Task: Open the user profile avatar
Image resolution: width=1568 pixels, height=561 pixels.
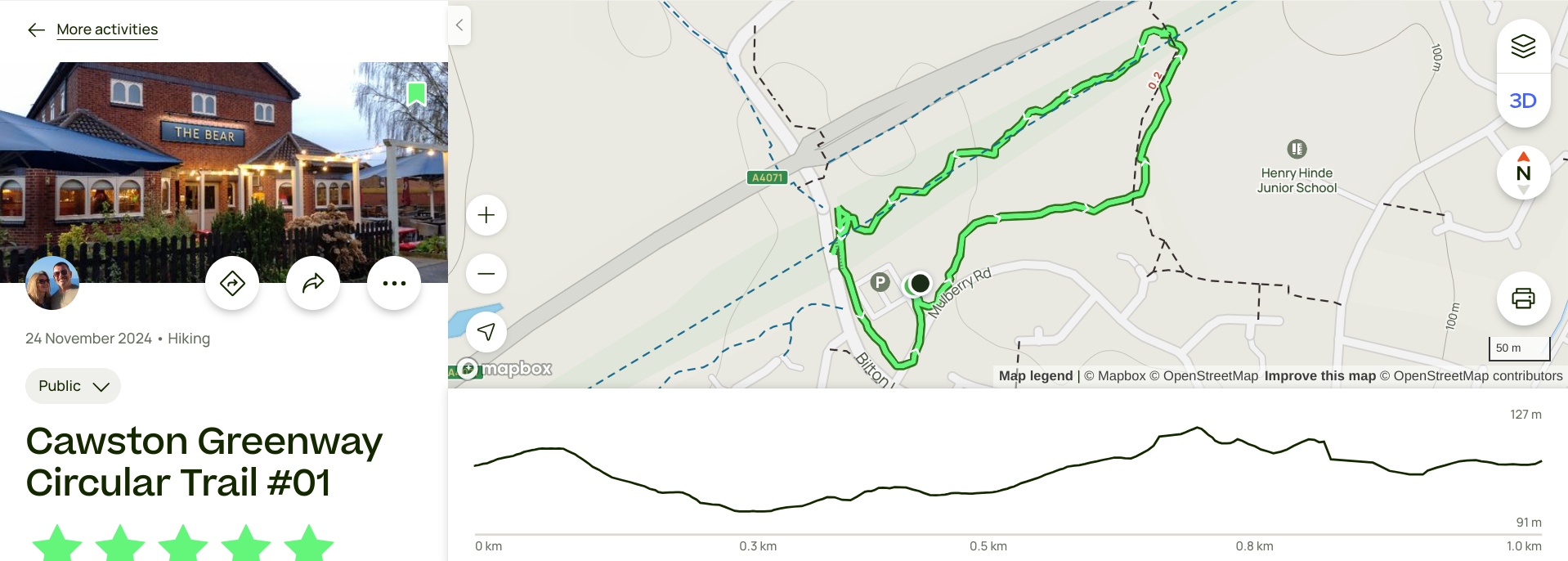Action: pyautogui.click(x=52, y=283)
